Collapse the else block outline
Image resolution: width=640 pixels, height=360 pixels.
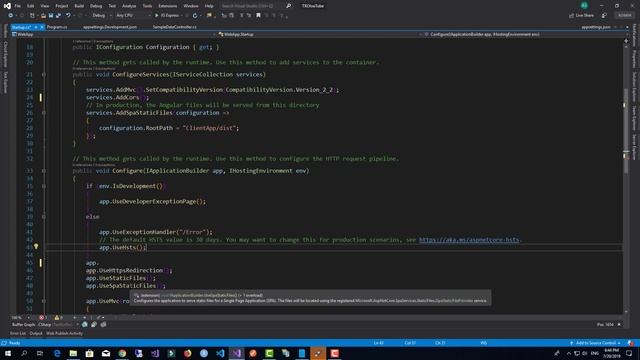[x=44, y=217]
